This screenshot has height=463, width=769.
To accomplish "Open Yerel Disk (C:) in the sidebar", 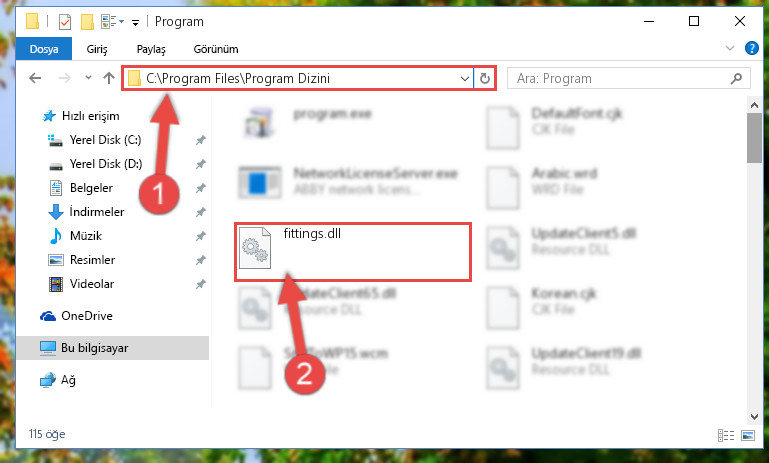I will pos(105,140).
